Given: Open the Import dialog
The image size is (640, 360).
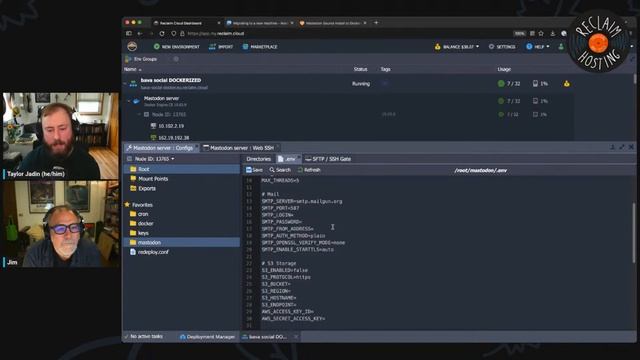Looking at the screenshot, I should click(x=221, y=47).
